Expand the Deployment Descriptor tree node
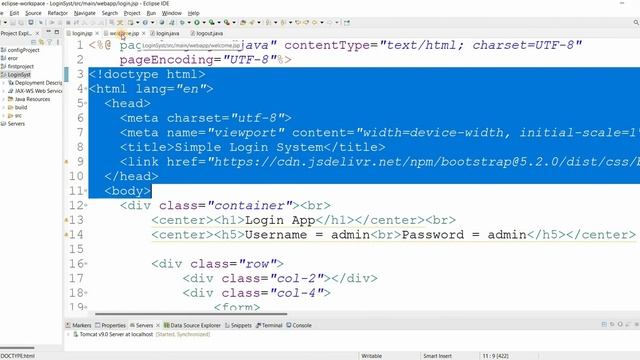 click(4, 82)
